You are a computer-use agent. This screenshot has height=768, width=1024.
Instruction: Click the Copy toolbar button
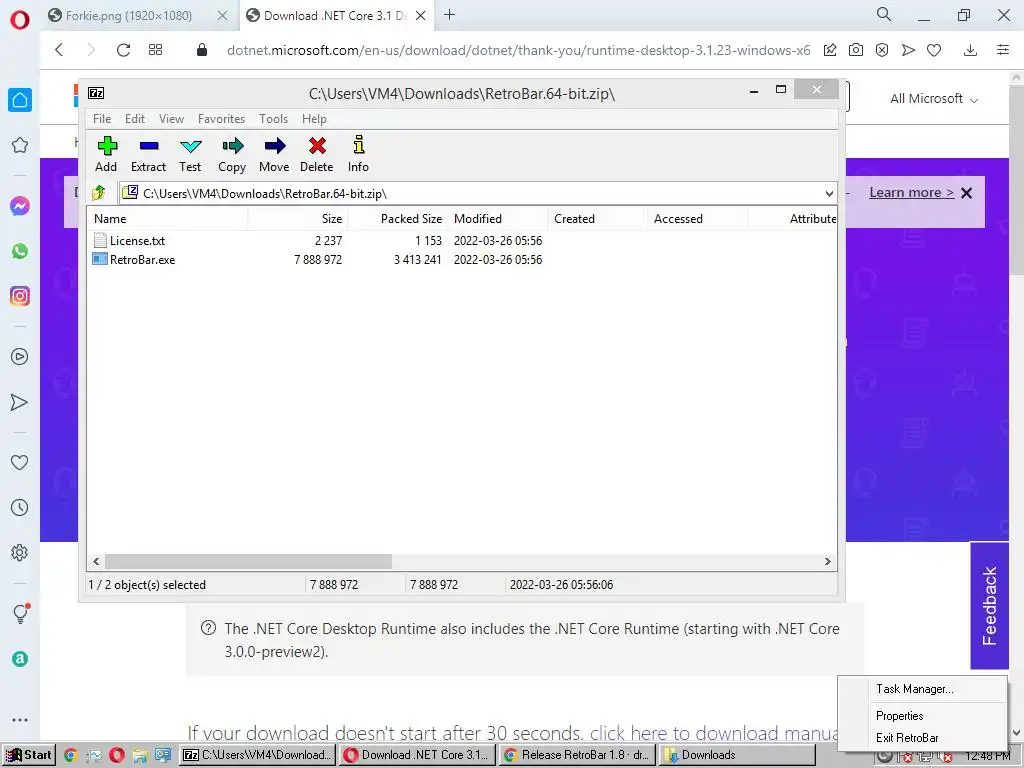click(x=232, y=154)
